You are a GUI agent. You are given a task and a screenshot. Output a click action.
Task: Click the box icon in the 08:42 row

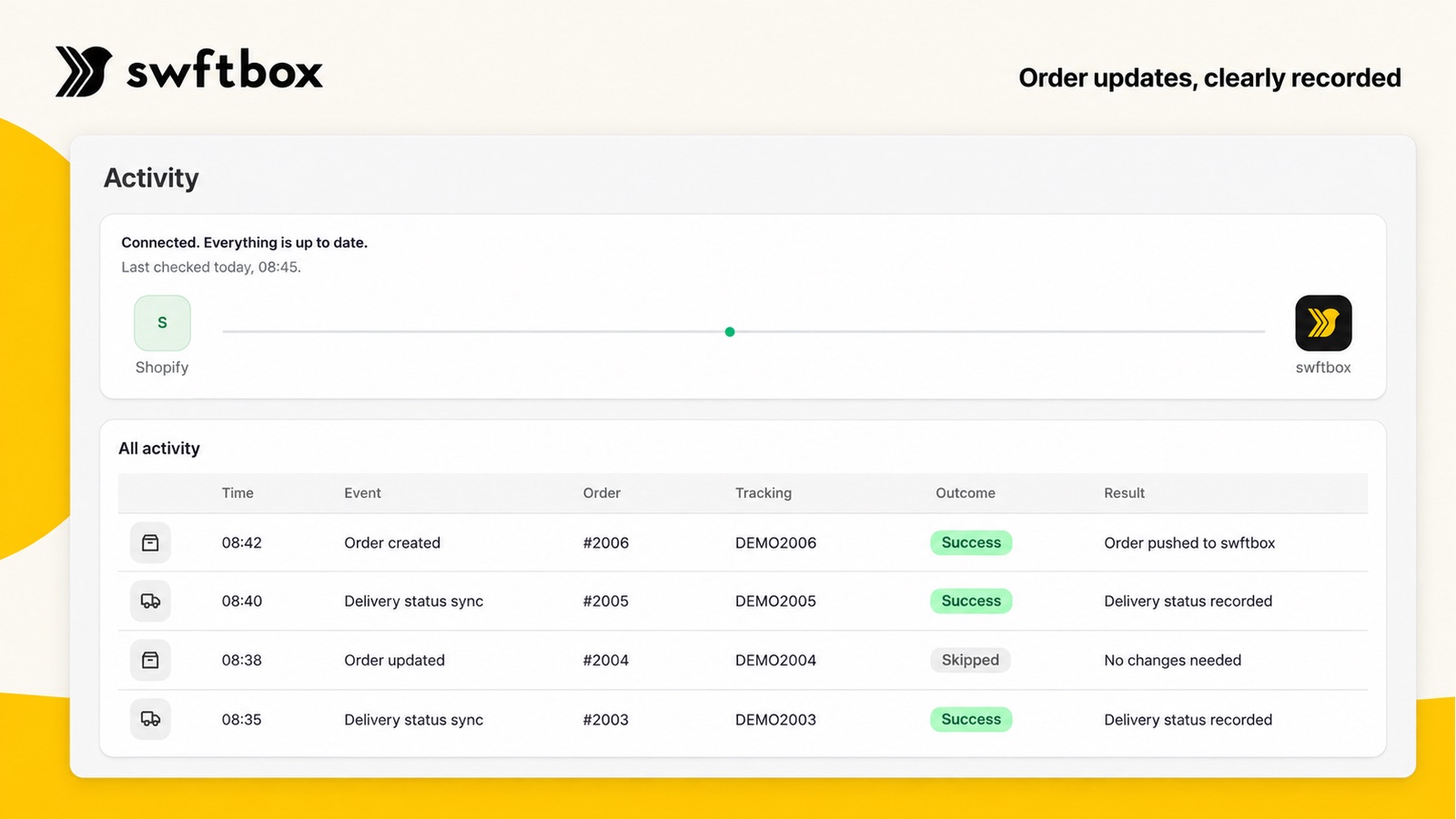coord(150,543)
